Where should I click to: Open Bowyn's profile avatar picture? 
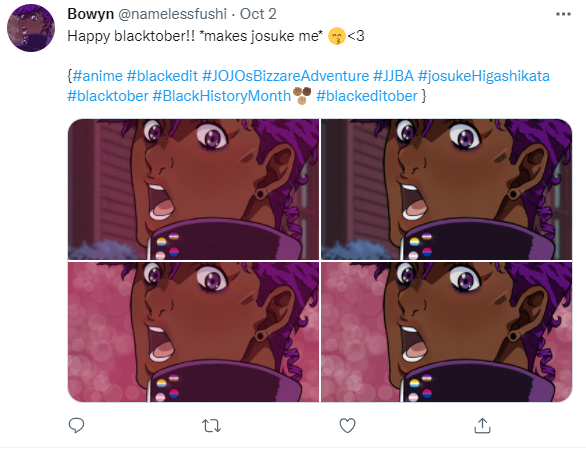pyautogui.click(x=31, y=28)
